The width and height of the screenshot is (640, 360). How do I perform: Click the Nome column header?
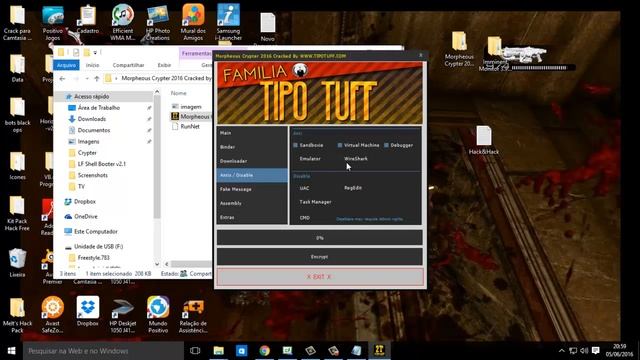(178, 93)
